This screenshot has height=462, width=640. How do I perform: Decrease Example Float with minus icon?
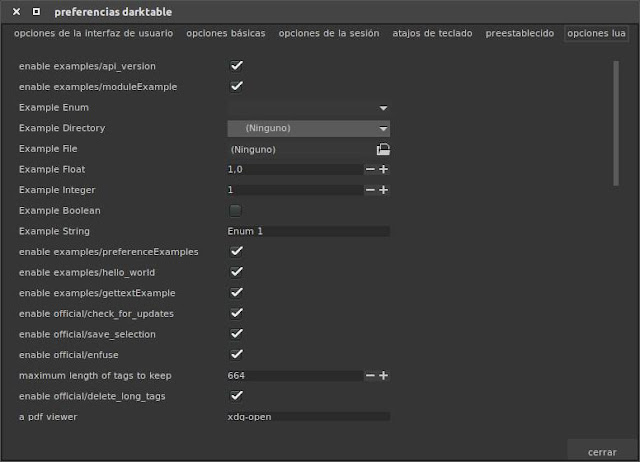(x=370, y=169)
